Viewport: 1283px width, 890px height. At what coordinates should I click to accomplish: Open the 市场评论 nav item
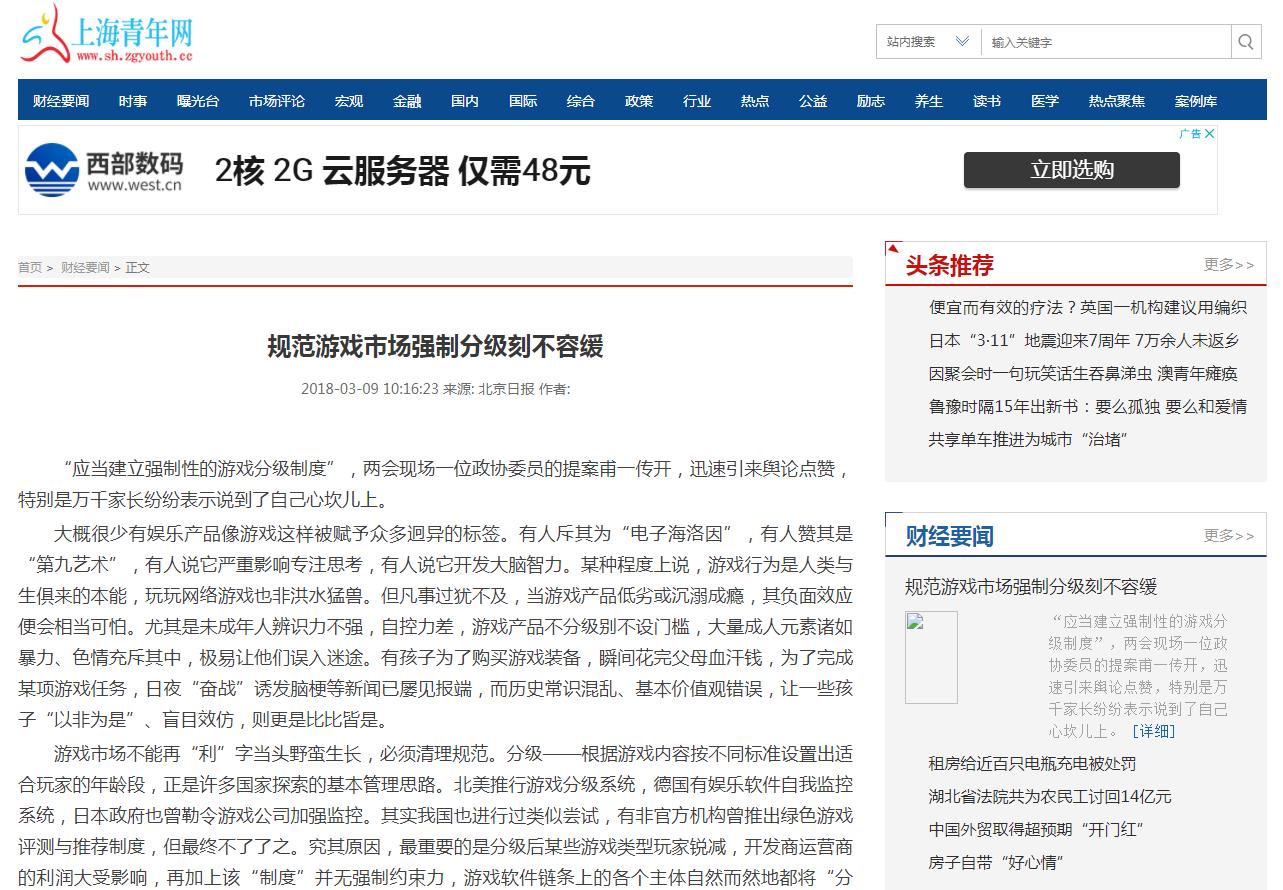click(x=277, y=101)
